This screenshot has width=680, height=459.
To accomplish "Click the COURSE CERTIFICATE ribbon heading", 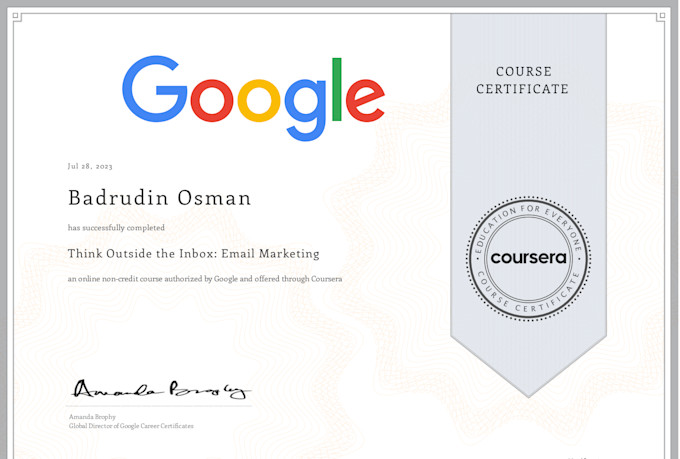I will click(523, 80).
